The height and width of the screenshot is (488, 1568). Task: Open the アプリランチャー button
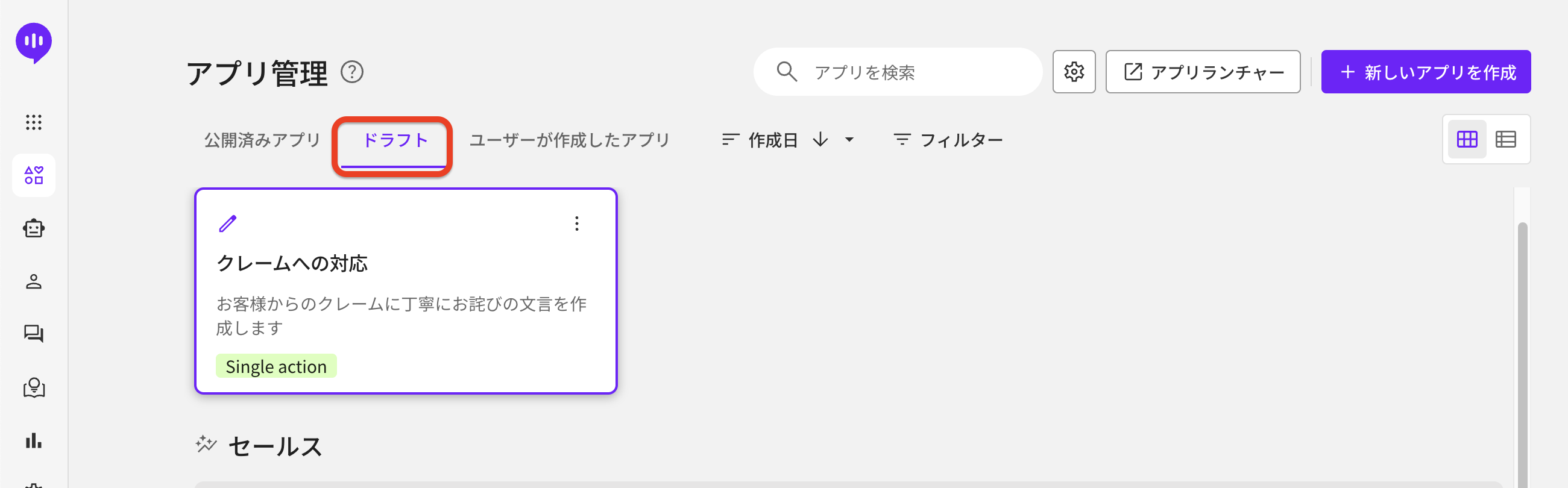(1203, 72)
